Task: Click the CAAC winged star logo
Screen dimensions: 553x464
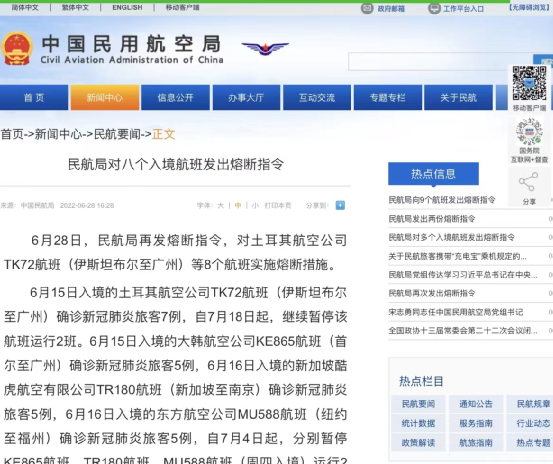Action: point(265,48)
